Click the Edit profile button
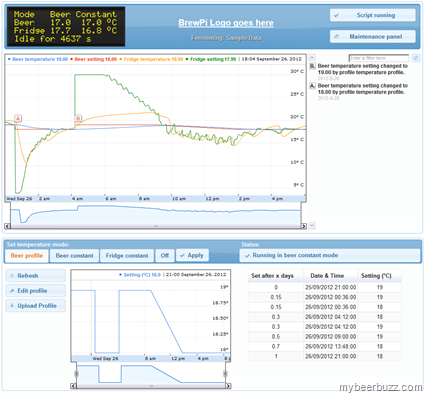Viewport: 426px width, 393px height. pos(35,291)
